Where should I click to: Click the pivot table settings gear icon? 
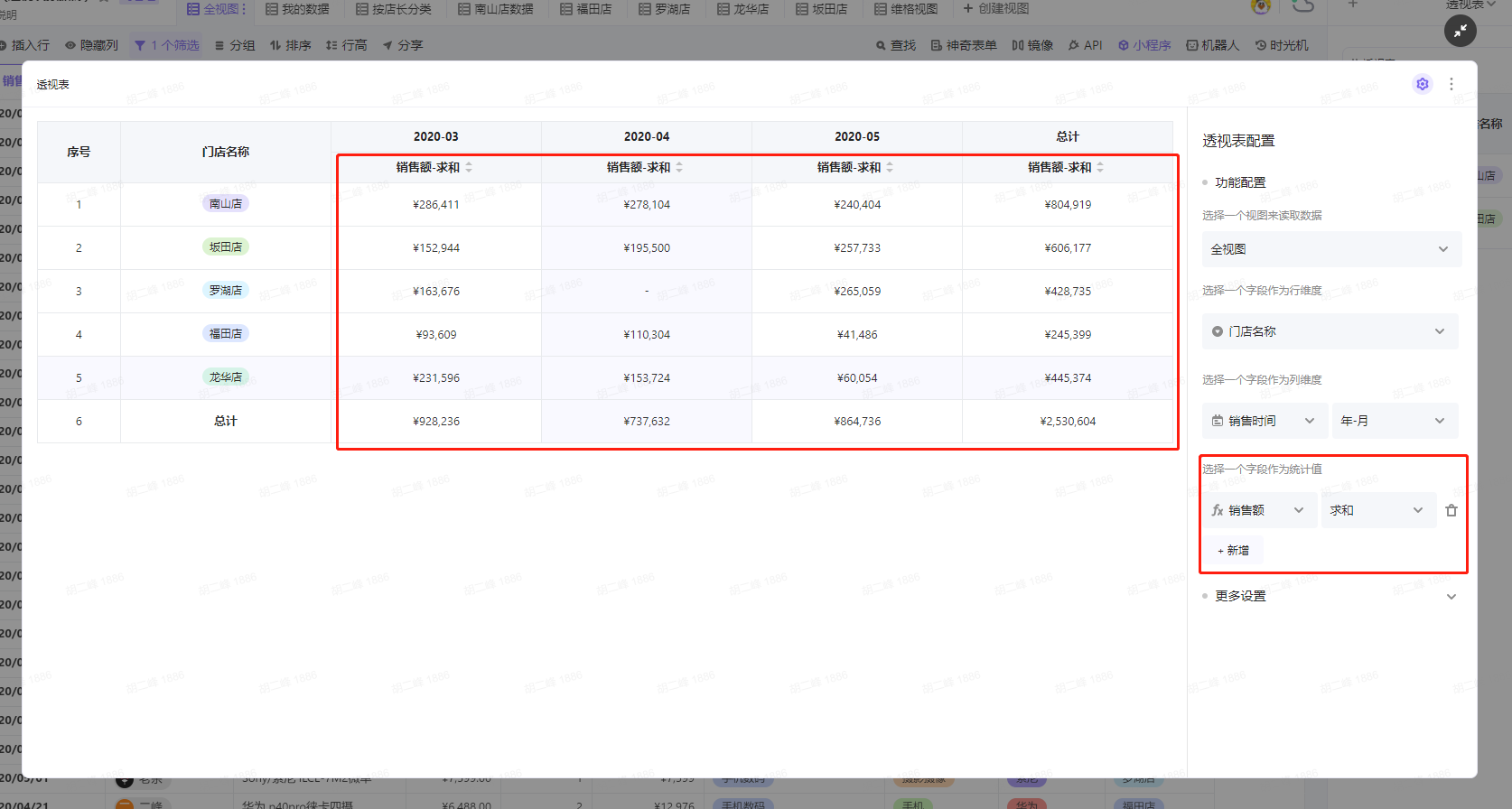[x=1422, y=84]
